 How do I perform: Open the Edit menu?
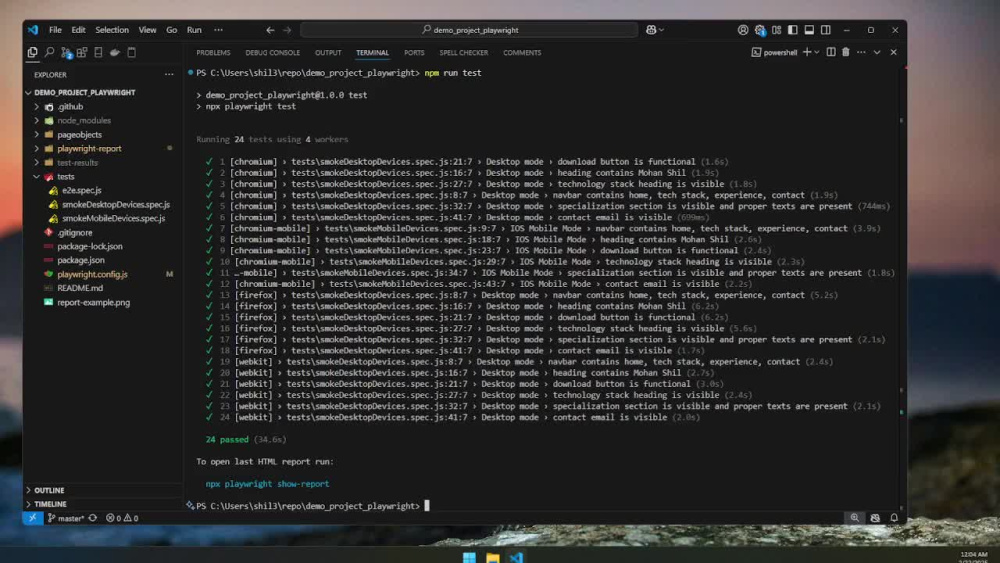[x=78, y=30]
